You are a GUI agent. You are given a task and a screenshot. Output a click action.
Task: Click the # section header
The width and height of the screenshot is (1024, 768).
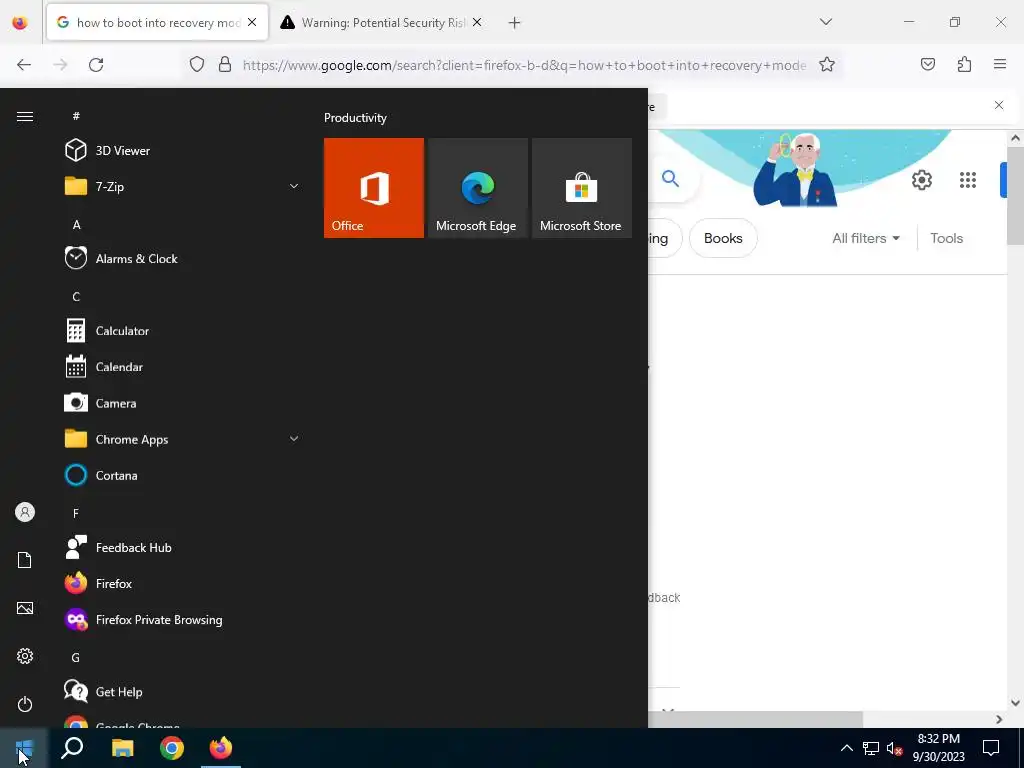[76, 116]
